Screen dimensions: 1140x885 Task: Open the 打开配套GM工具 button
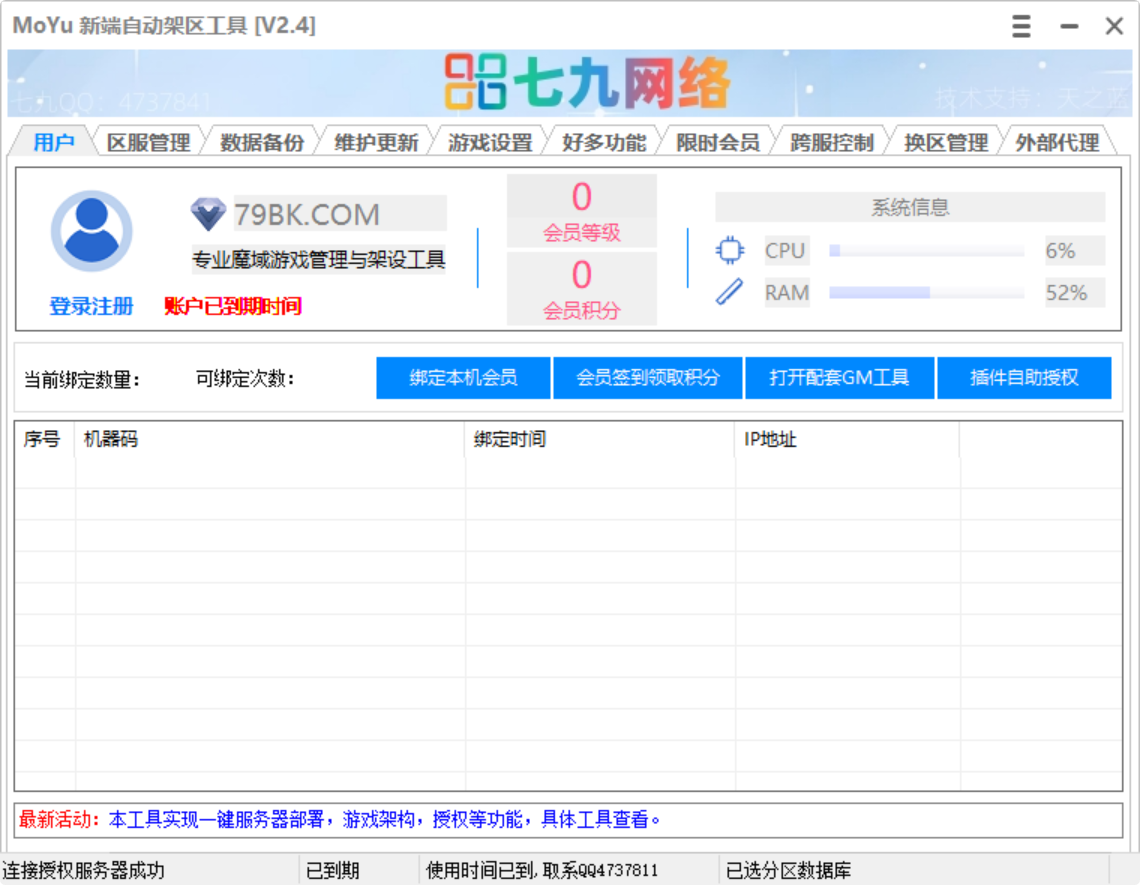pyautogui.click(x=839, y=378)
